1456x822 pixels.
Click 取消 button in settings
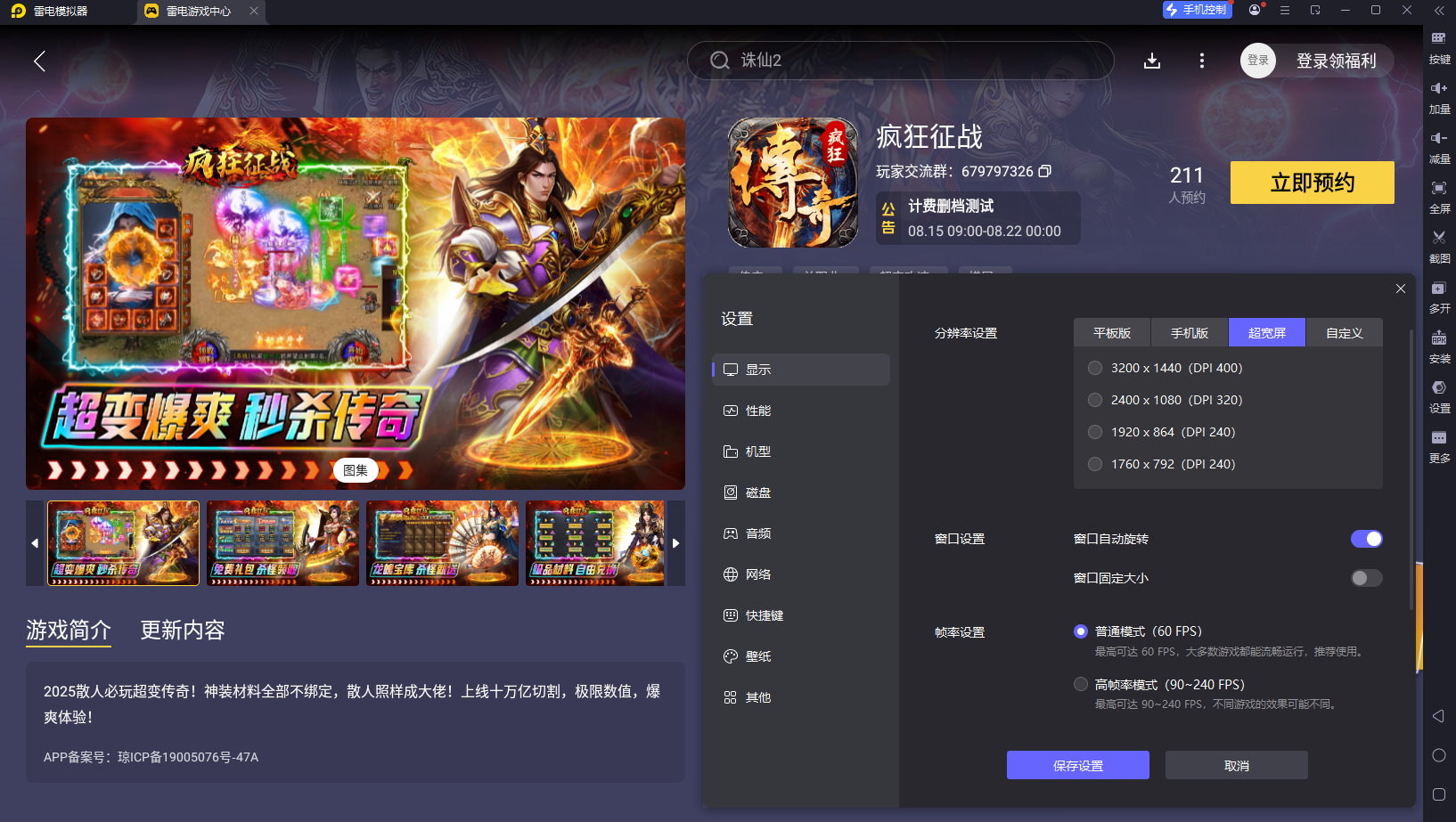(1237, 765)
